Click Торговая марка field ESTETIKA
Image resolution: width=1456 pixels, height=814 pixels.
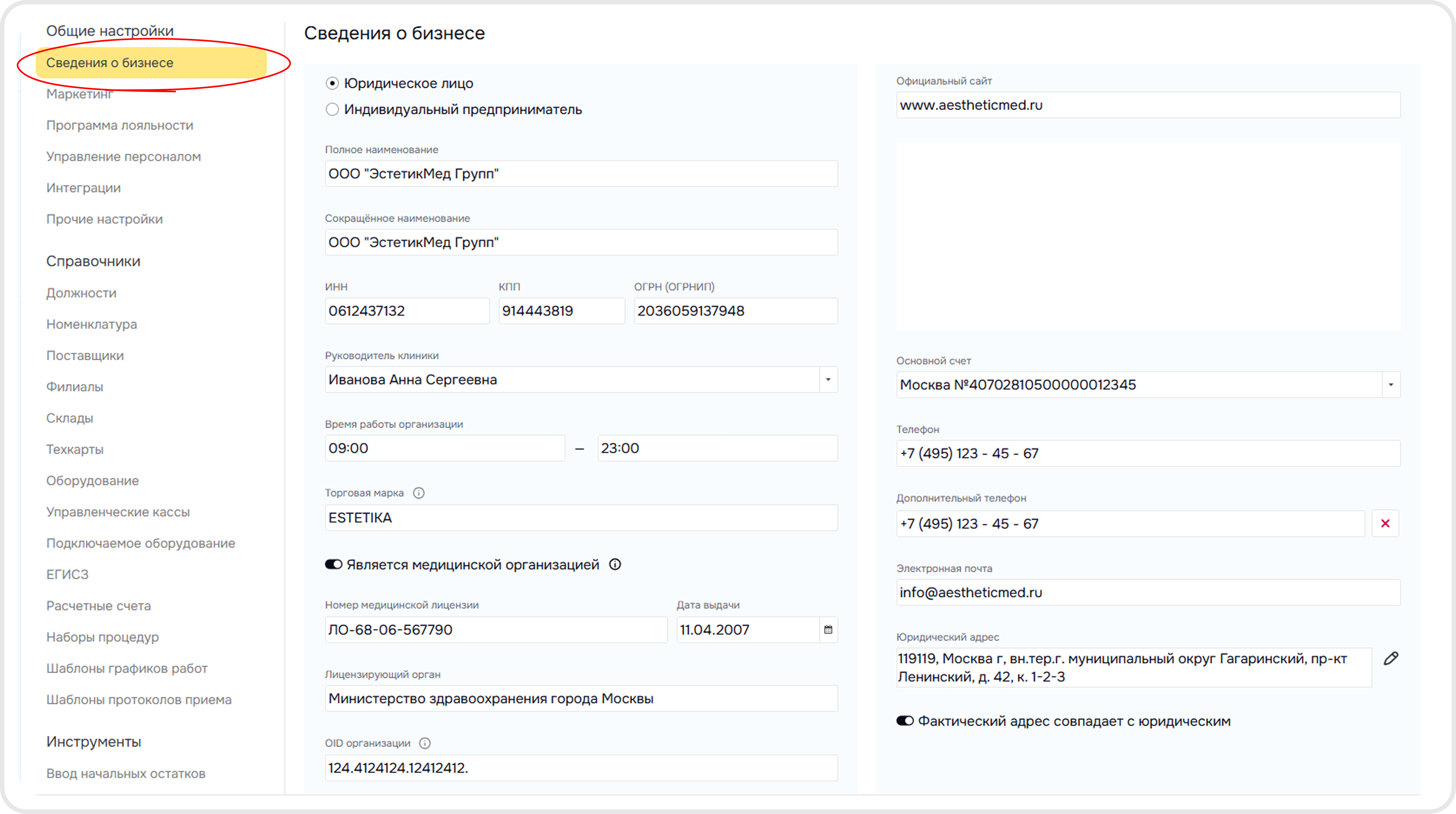tap(581, 517)
